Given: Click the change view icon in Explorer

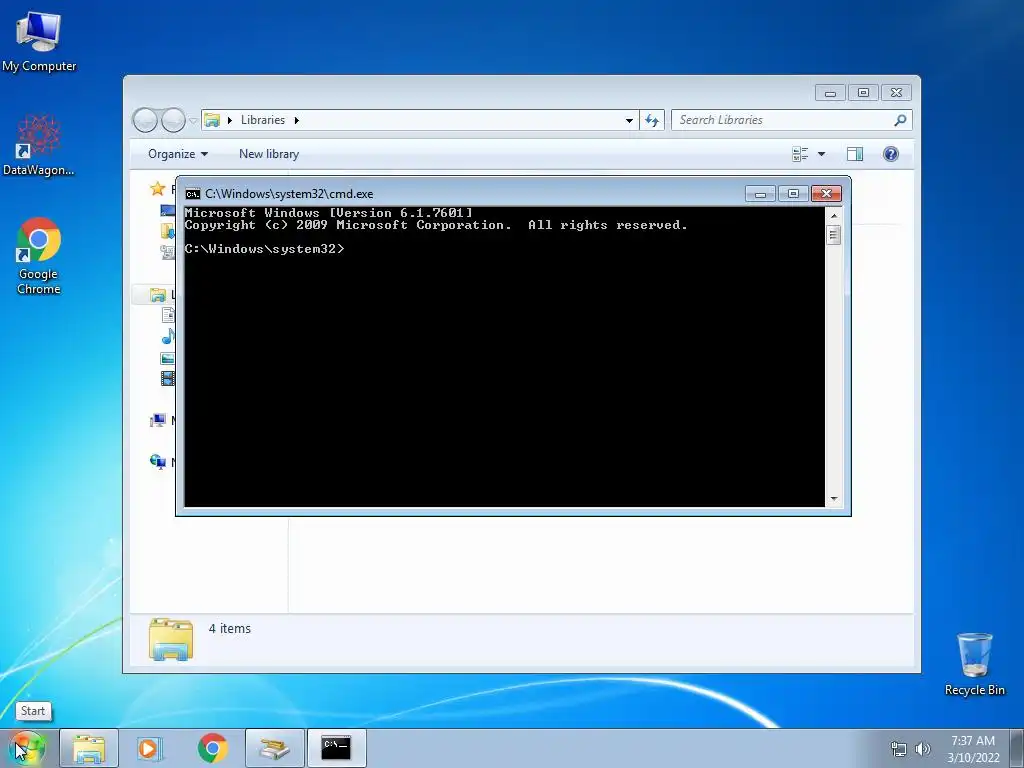Looking at the screenshot, I should point(800,154).
